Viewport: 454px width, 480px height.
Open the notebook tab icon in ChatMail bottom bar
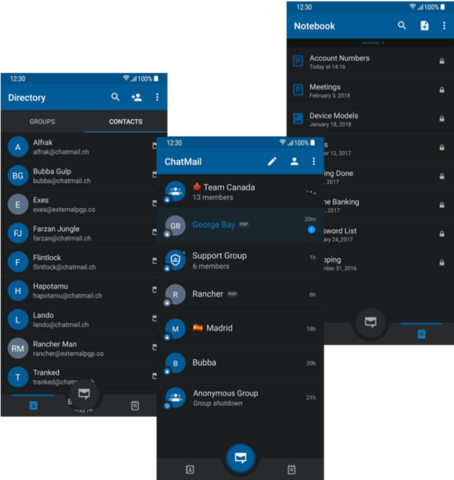click(x=291, y=470)
